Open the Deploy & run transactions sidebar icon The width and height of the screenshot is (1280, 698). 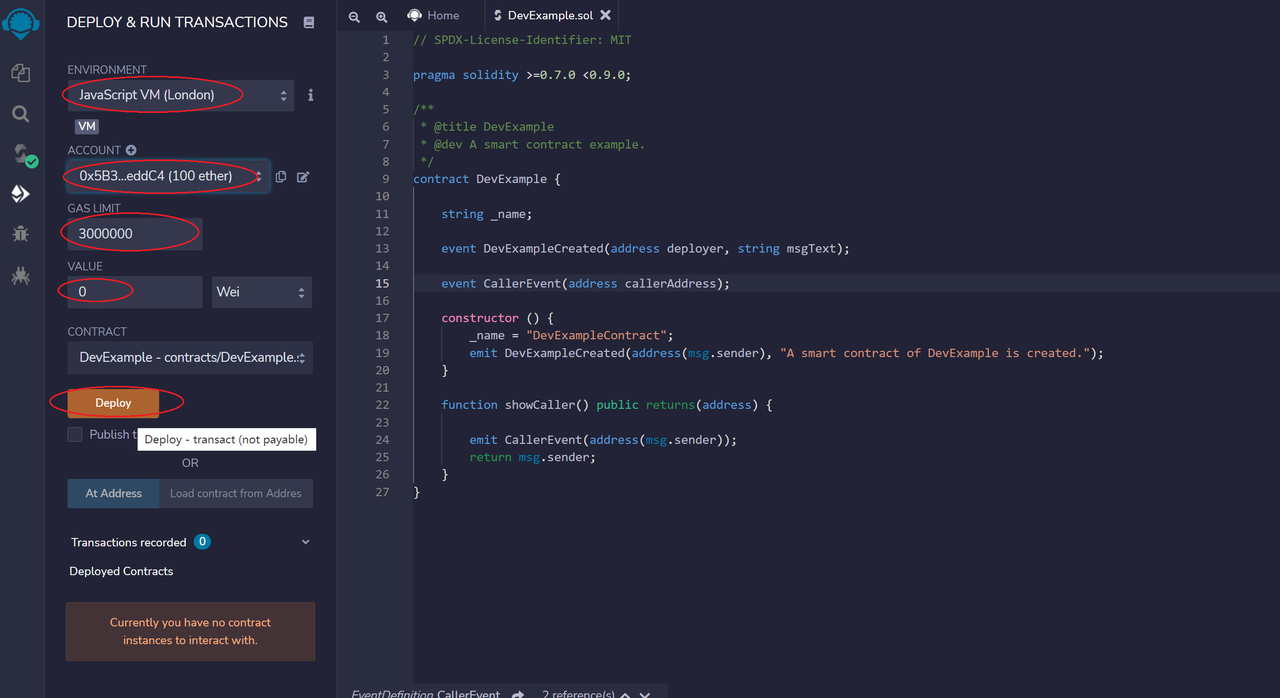click(20, 193)
